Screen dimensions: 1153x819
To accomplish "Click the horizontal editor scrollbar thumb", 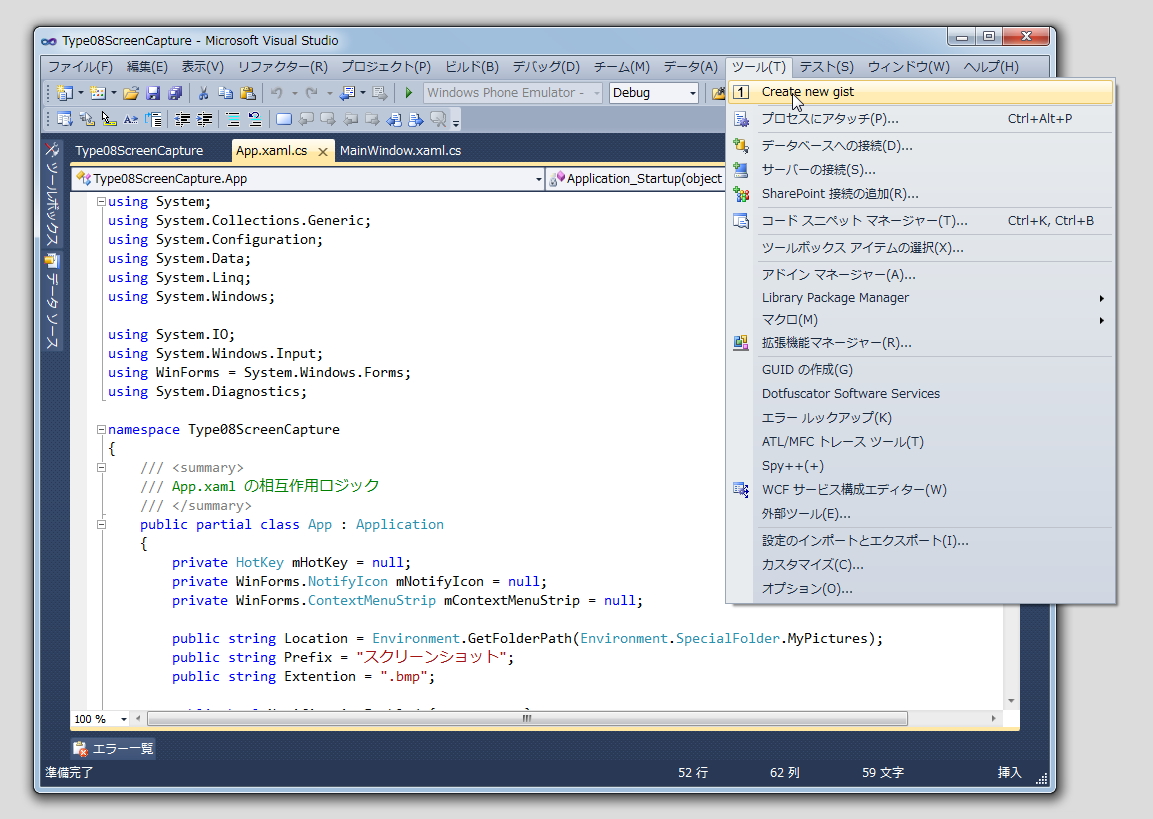I will point(527,719).
